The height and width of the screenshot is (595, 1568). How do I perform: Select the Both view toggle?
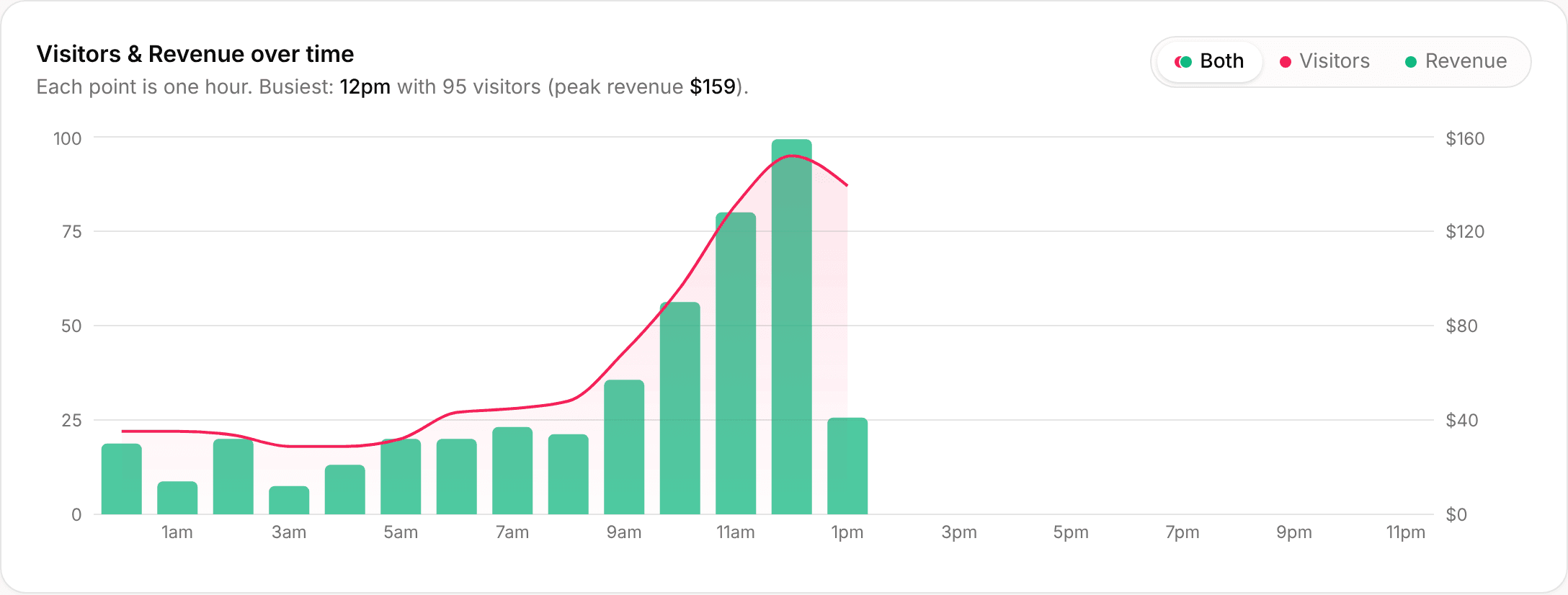1209,61
